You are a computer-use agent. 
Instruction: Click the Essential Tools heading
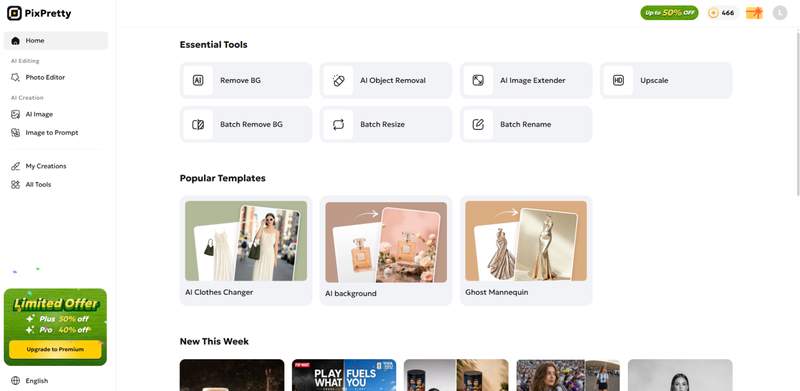point(213,45)
